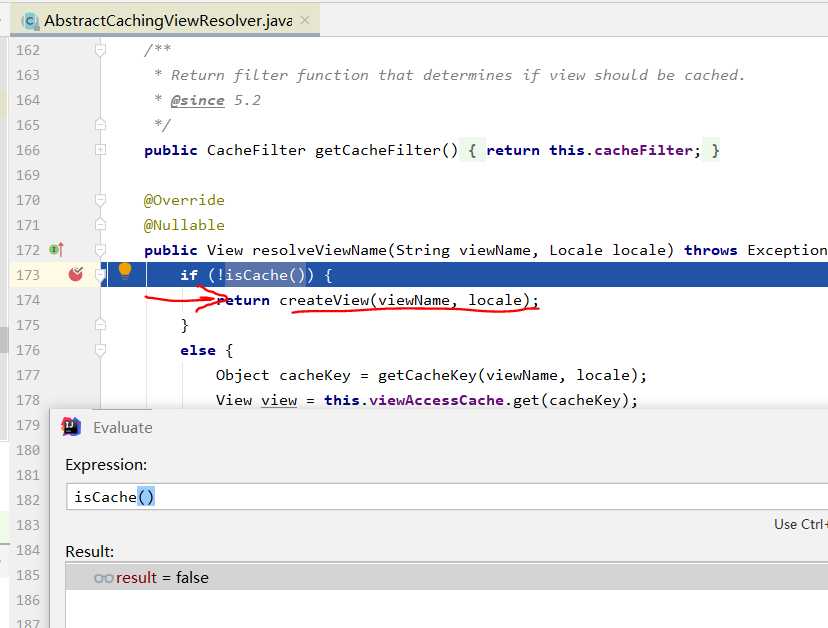Collapse the Javadoc comment at line 162

[x=100, y=50]
